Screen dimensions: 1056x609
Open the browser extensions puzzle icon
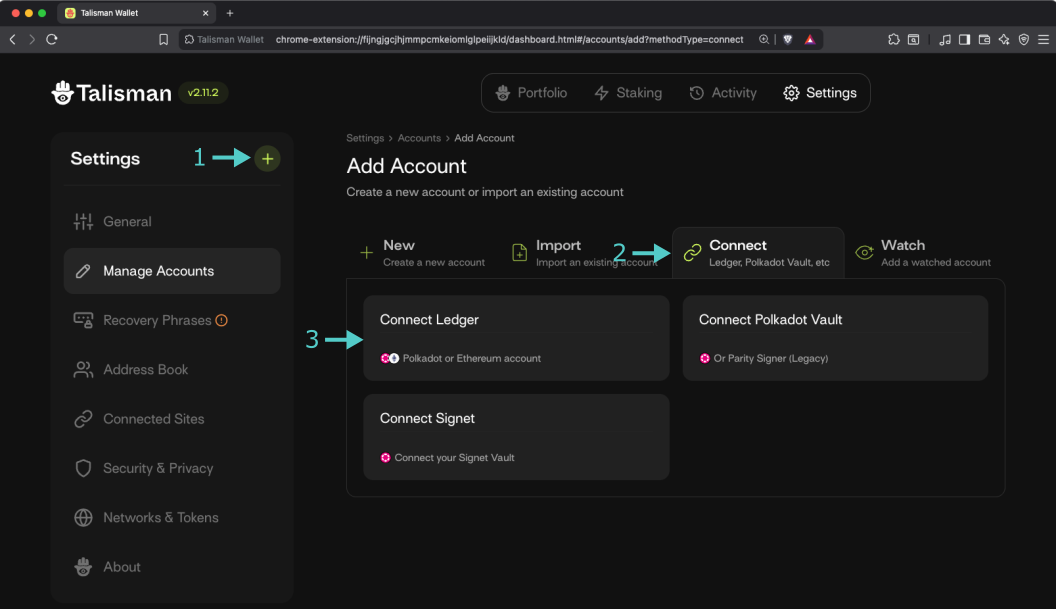coord(894,40)
